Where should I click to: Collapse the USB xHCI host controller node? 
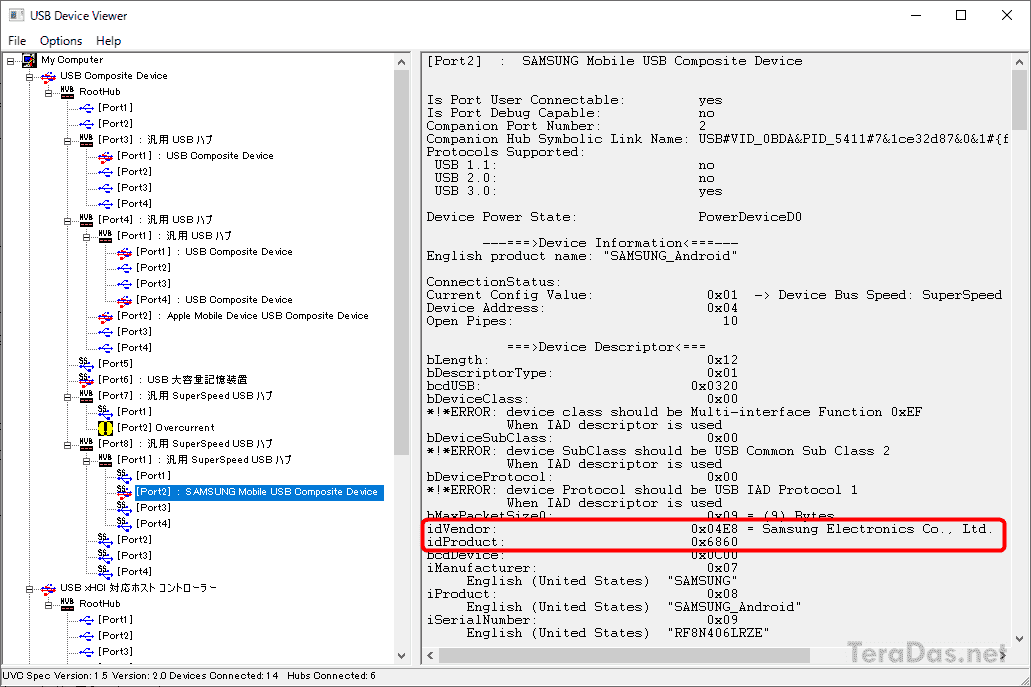coord(30,589)
